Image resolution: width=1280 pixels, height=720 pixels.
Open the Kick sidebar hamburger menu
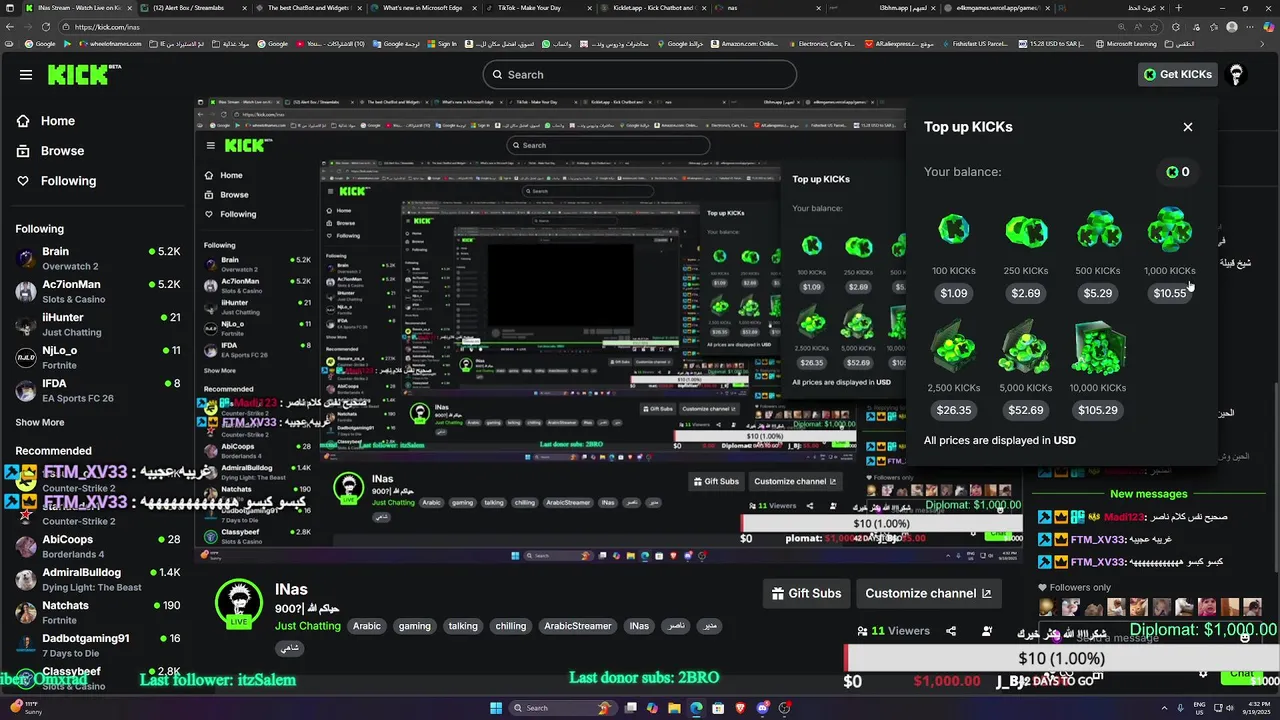(x=26, y=74)
